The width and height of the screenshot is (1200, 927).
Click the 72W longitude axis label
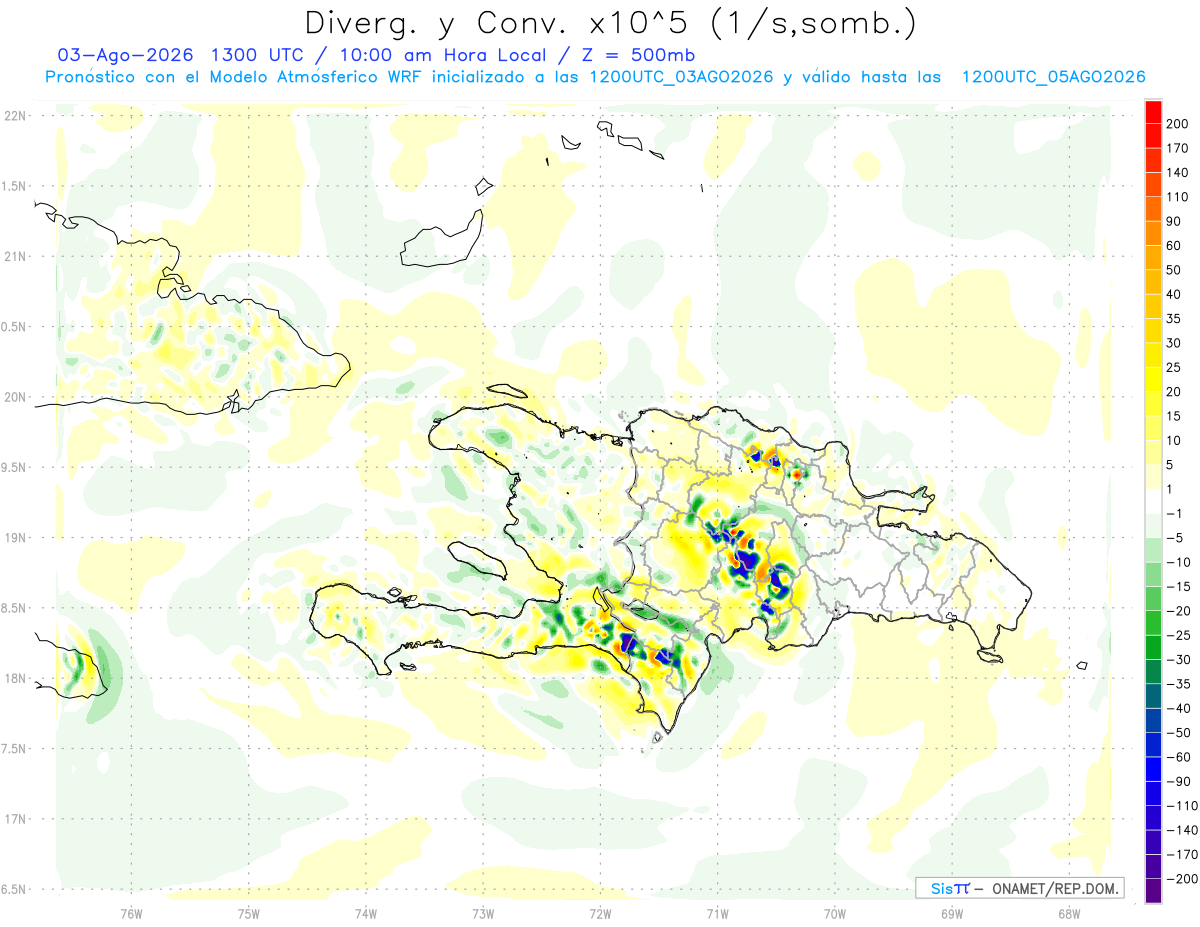(600, 913)
